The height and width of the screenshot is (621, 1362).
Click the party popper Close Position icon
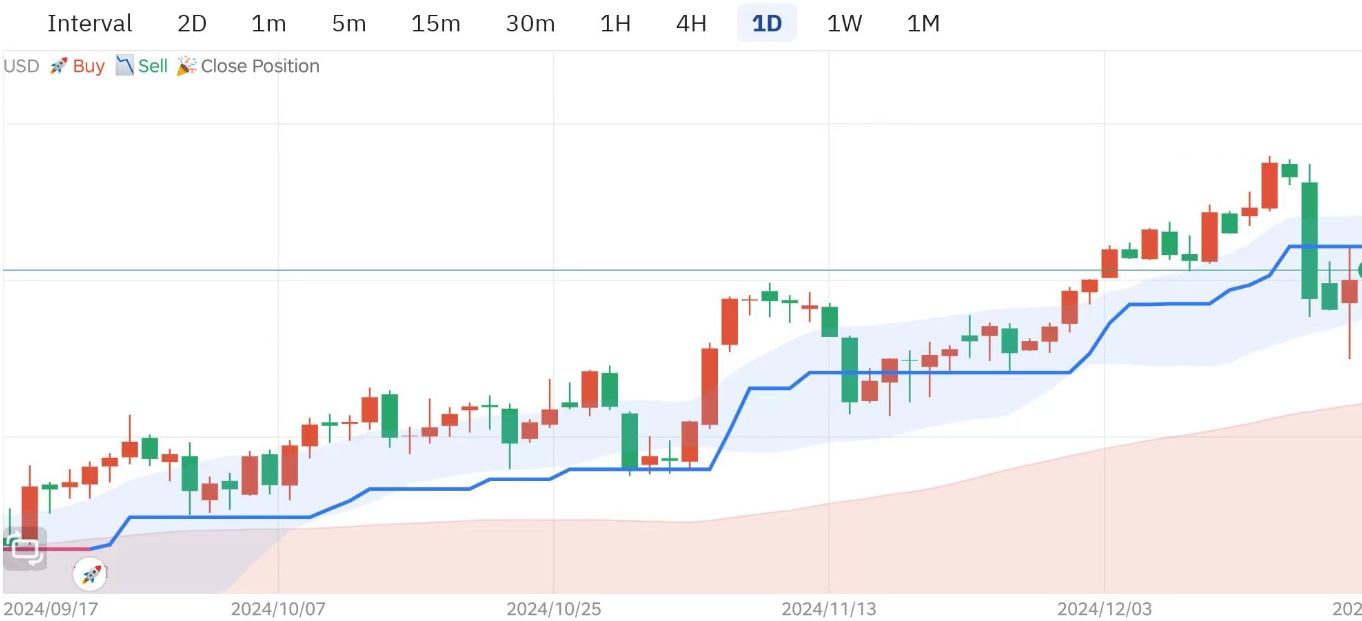(186, 66)
